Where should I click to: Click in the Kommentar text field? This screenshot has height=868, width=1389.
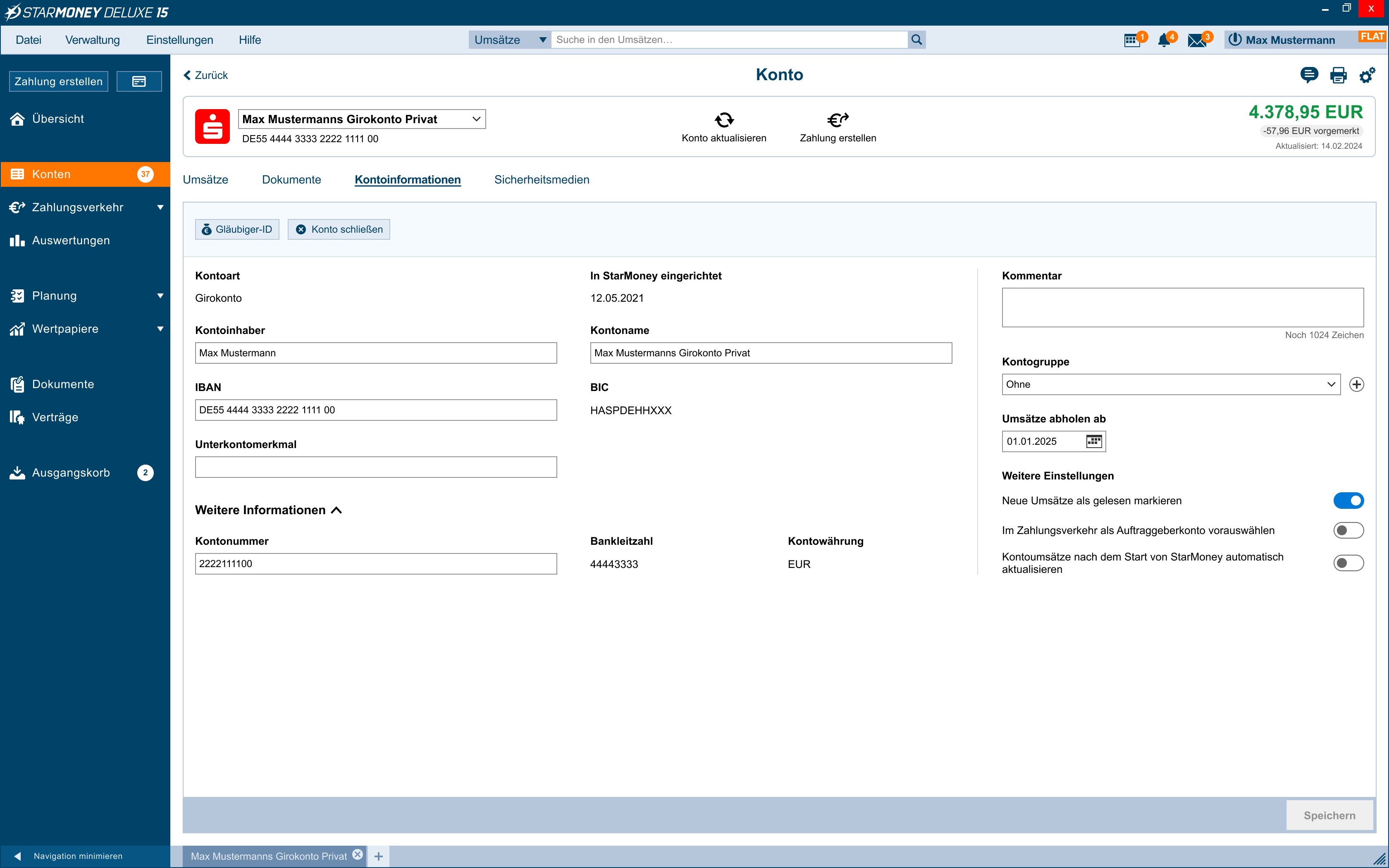click(x=1182, y=308)
